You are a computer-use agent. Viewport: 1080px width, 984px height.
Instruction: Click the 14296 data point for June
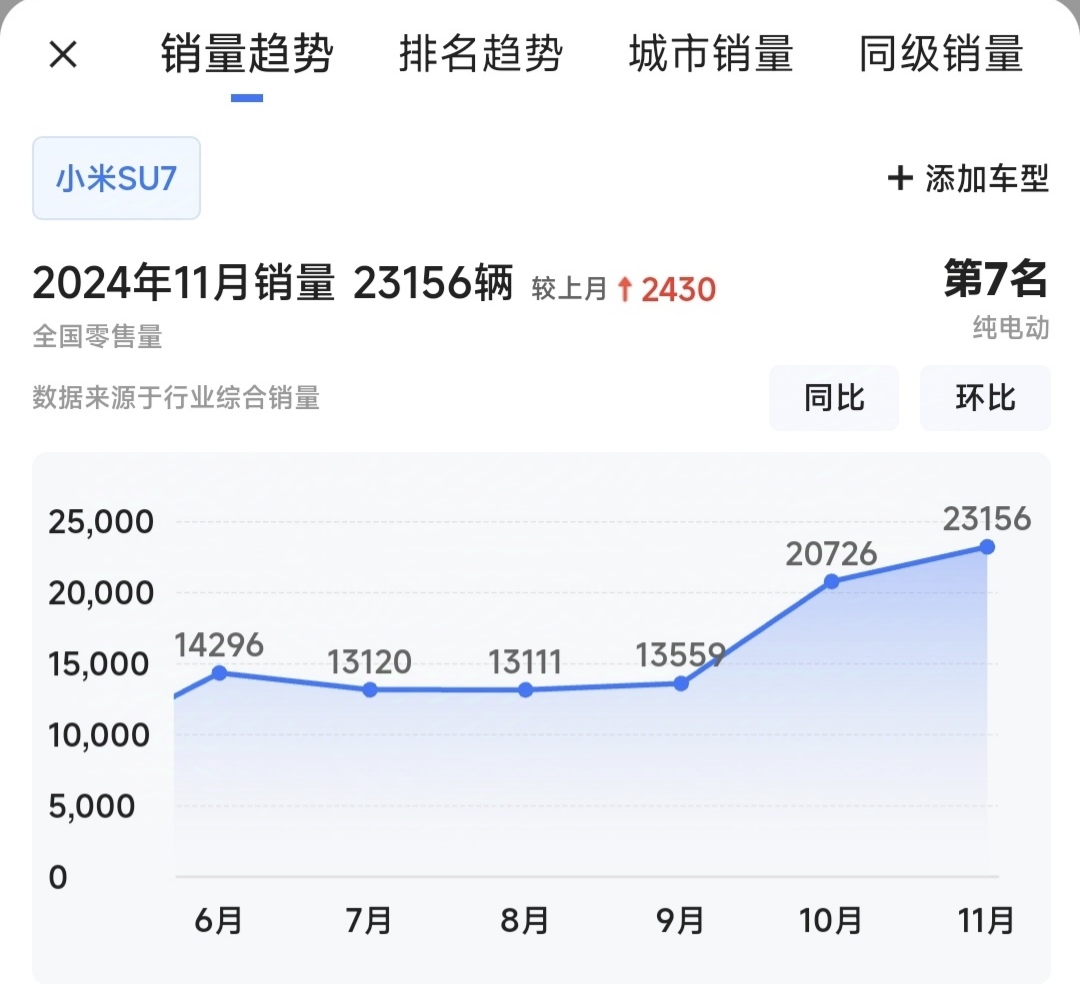[220, 673]
